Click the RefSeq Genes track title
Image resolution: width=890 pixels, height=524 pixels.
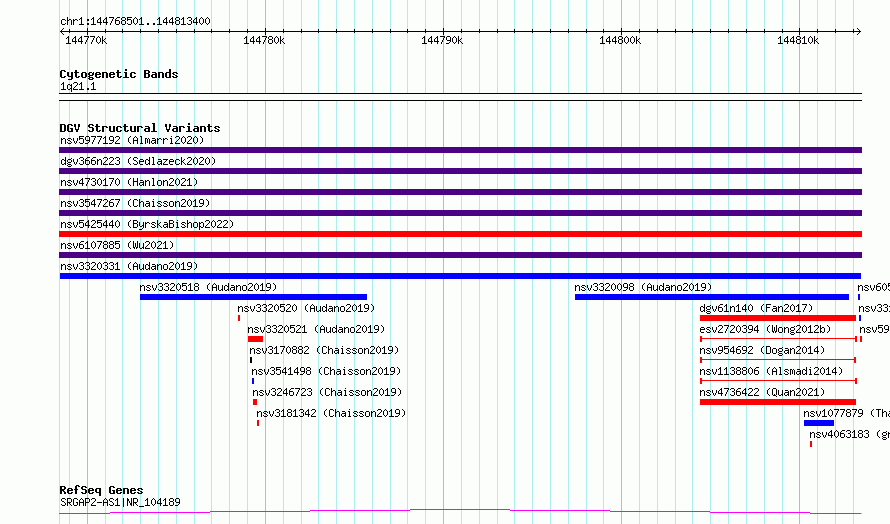click(101, 490)
